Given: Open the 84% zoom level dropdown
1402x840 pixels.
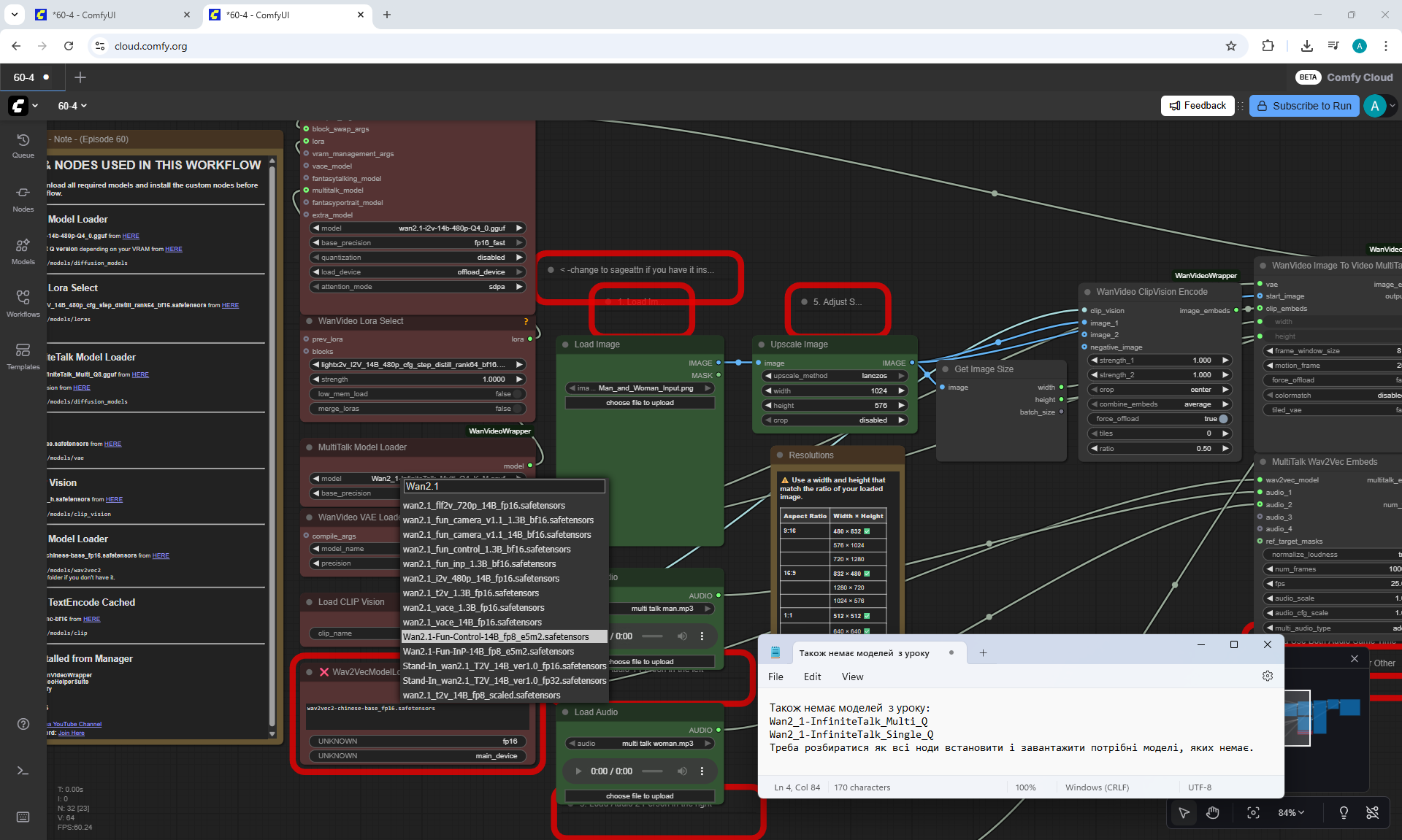Looking at the screenshot, I should click(x=1291, y=813).
